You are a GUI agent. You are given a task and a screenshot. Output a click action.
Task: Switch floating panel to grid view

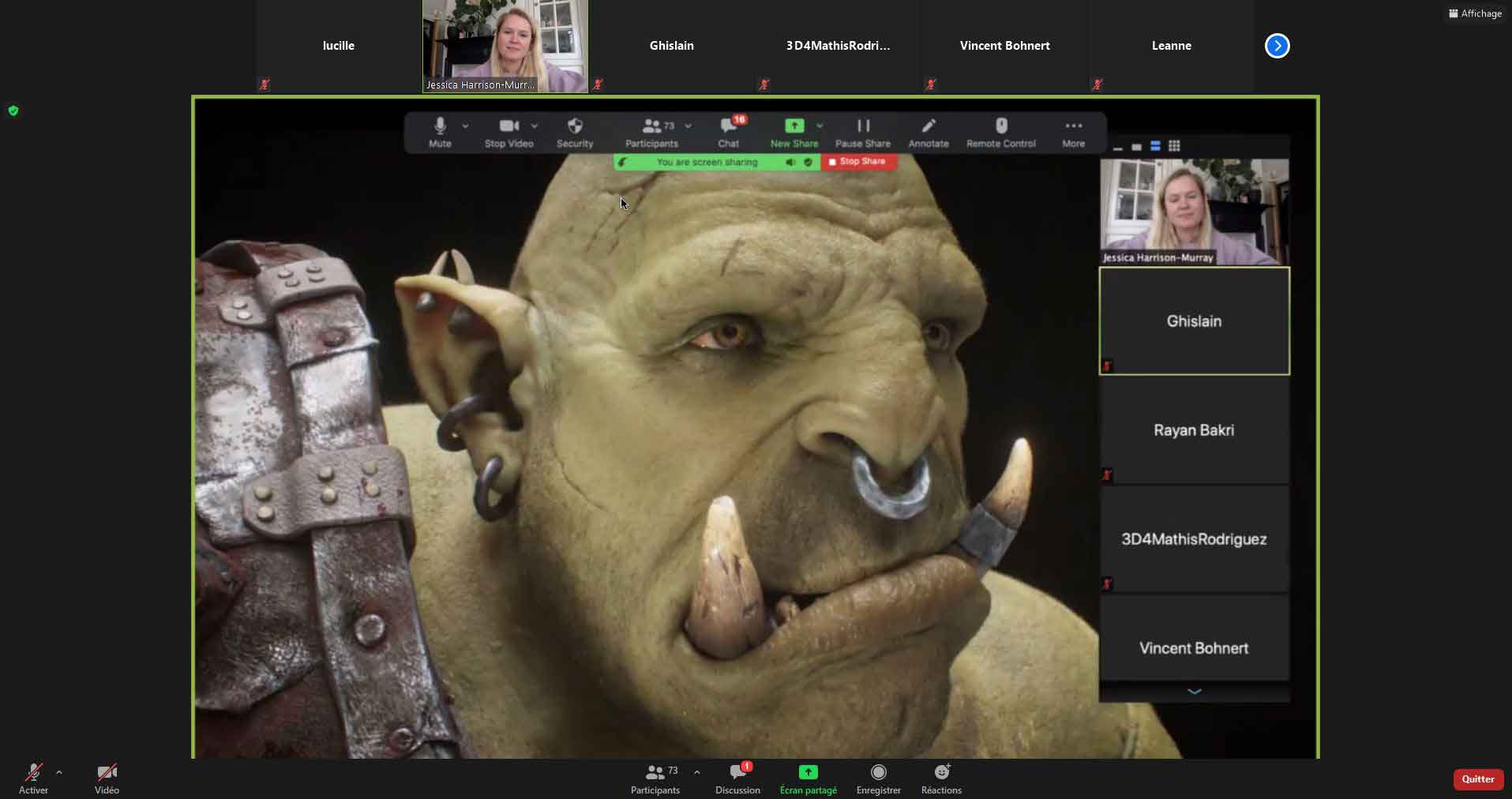click(x=1174, y=146)
